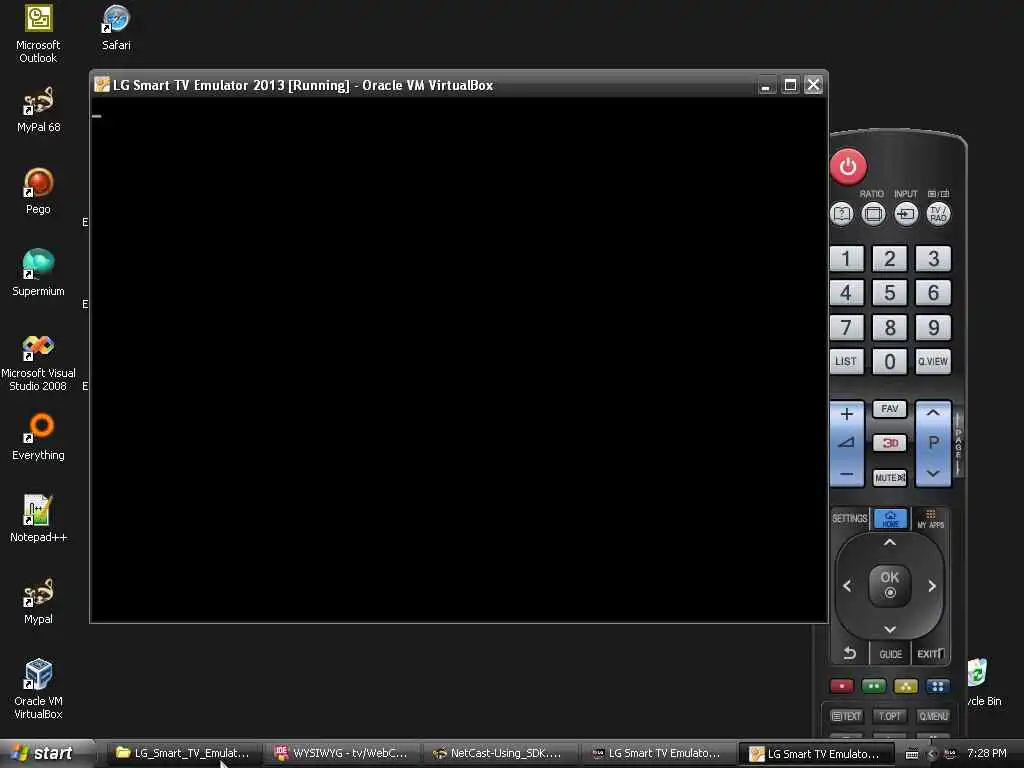Click the FAV button on the remote
Image resolution: width=1024 pixels, height=768 pixels.
click(889, 409)
